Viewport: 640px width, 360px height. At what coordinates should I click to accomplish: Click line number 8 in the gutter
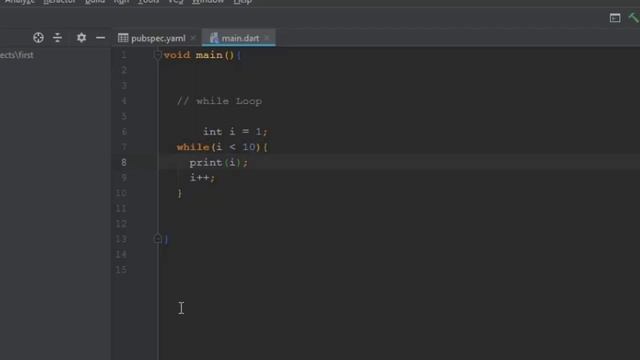[x=124, y=162]
